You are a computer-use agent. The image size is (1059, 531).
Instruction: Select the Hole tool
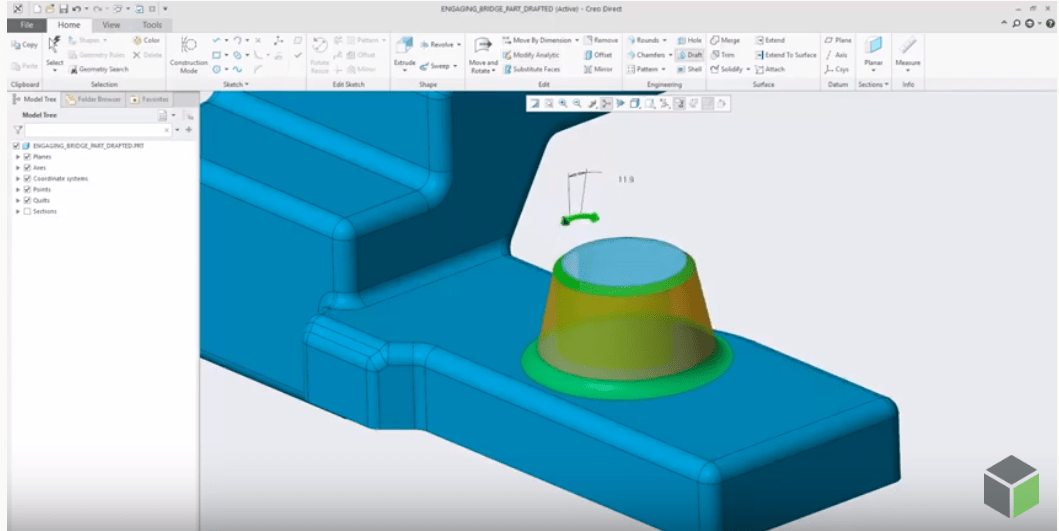point(689,40)
